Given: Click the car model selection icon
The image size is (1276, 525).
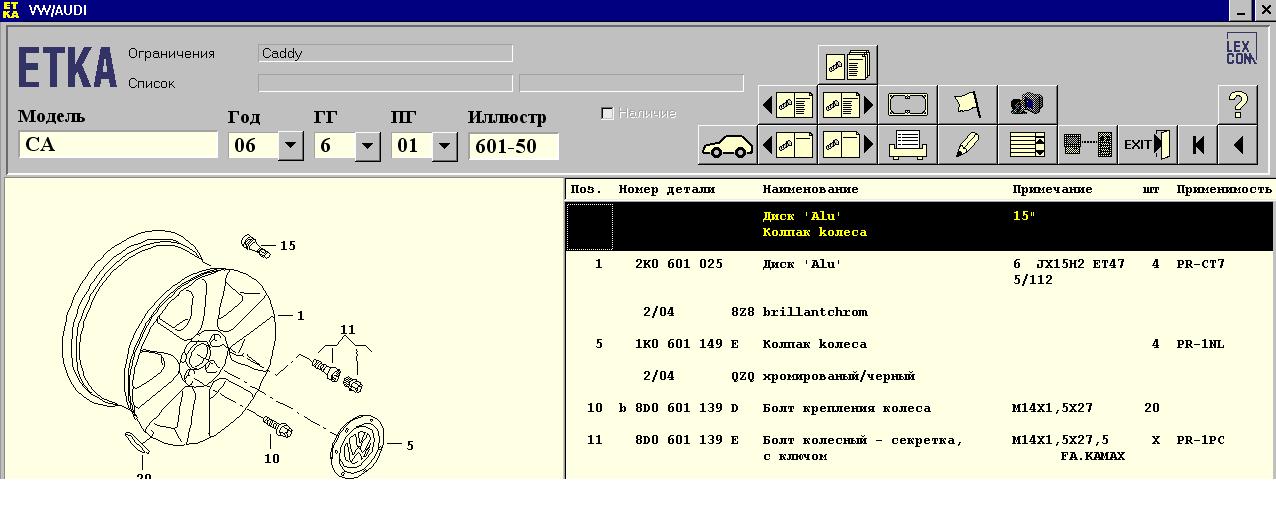Looking at the screenshot, I should 727,145.
